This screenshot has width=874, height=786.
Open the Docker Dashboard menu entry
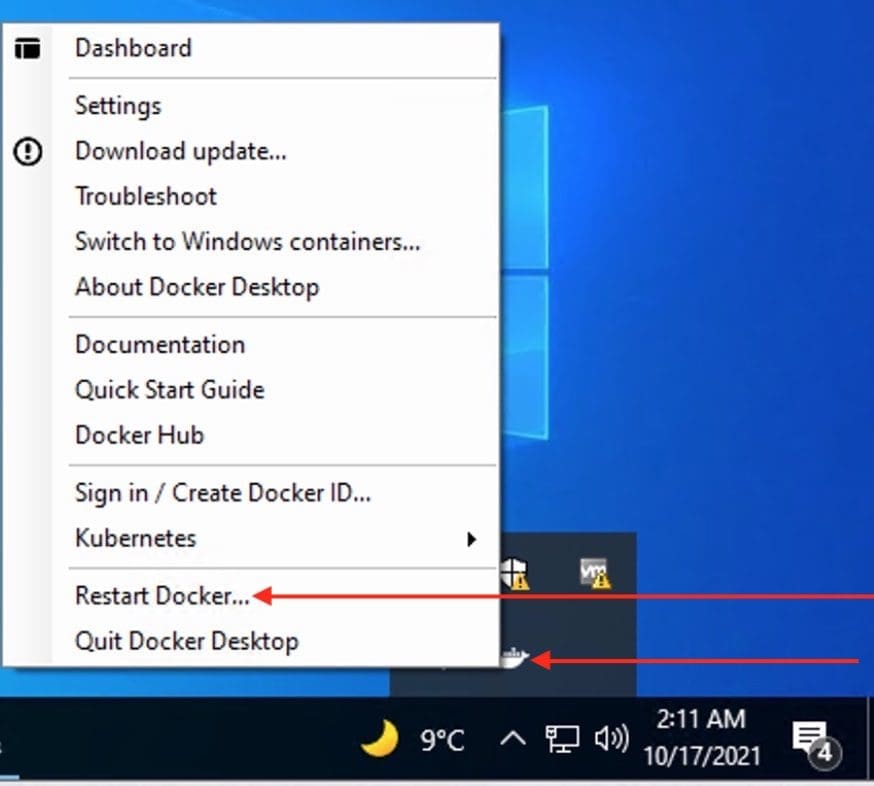pyautogui.click(x=133, y=48)
